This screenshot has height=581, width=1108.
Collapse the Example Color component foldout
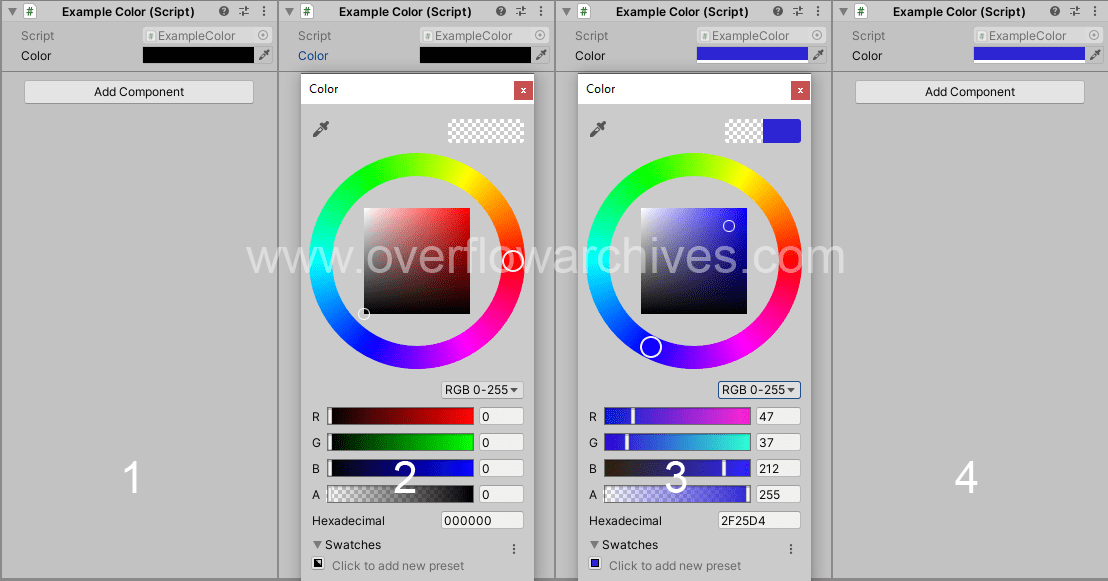(13, 11)
